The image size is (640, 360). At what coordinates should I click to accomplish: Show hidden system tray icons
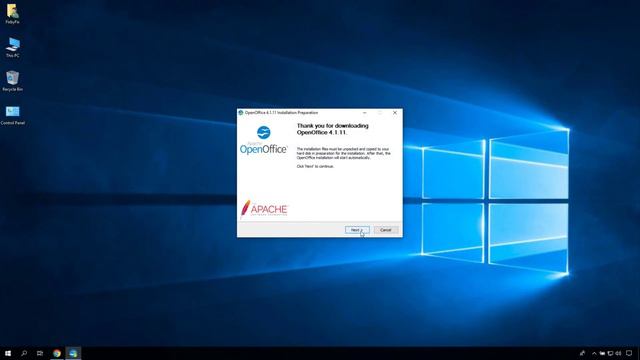[594, 353]
